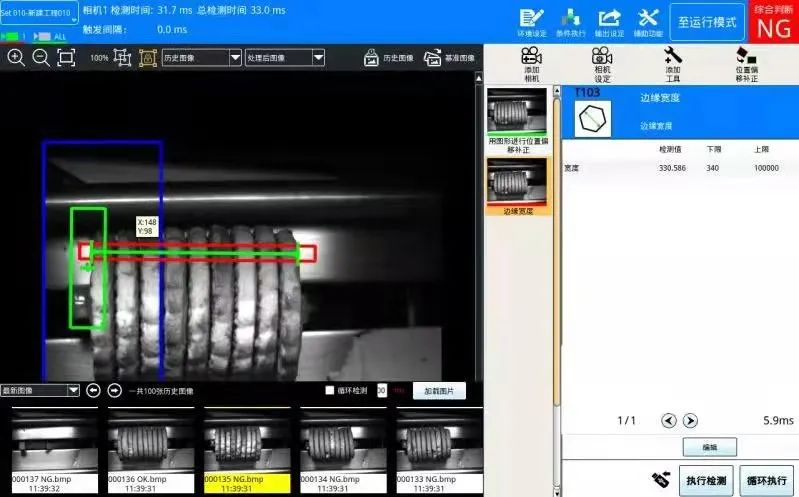Click the 基准图像 reference image icon

click(433, 58)
